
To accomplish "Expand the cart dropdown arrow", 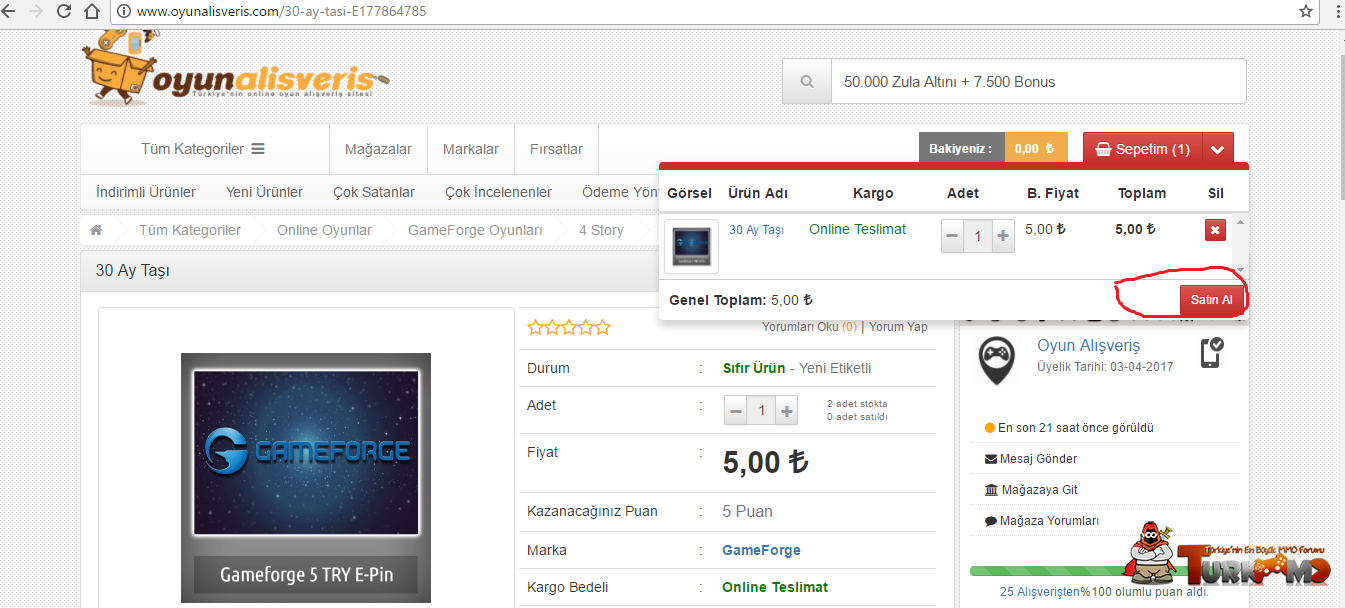I will click(x=1217, y=149).
